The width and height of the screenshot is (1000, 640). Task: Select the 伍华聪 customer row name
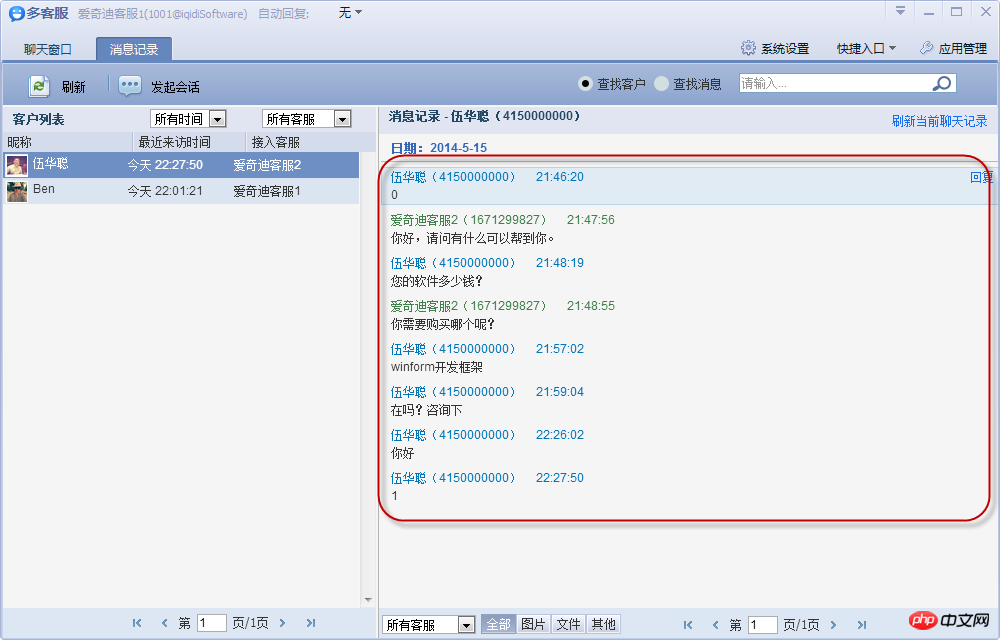point(50,163)
